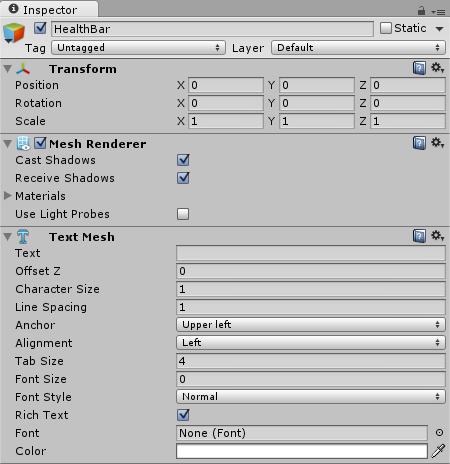
Task: Open the Layer dropdown
Action: click(x=358, y=48)
